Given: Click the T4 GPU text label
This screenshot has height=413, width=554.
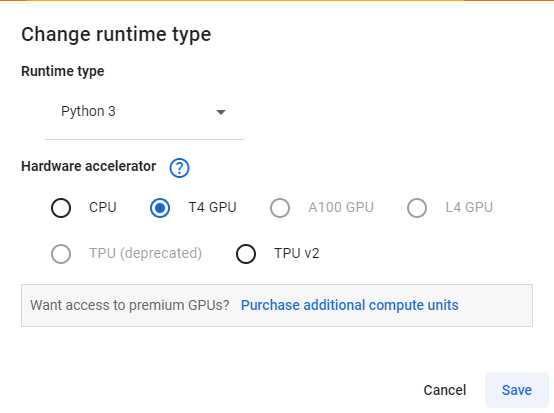Looking at the screenshot, I should [212, 207].
